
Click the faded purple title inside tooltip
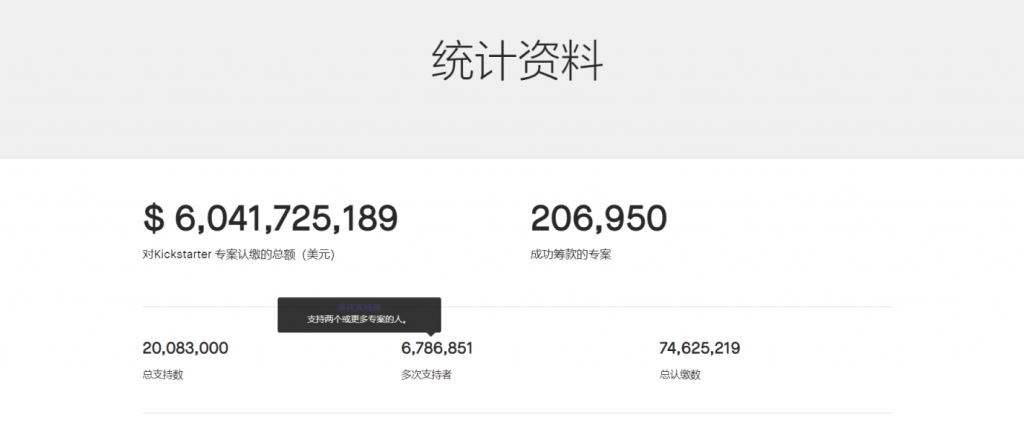pos(359,308)
